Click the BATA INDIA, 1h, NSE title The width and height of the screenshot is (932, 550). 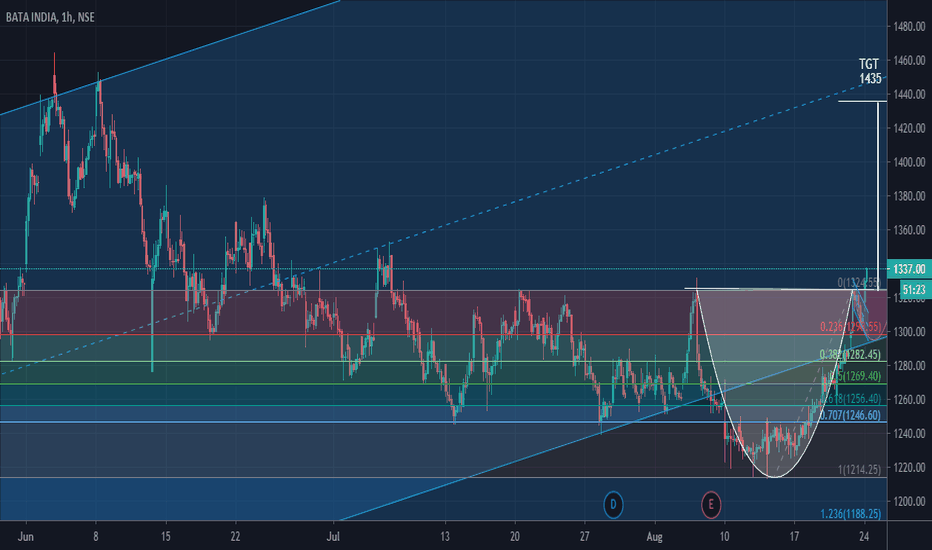[x=50, y=17]
